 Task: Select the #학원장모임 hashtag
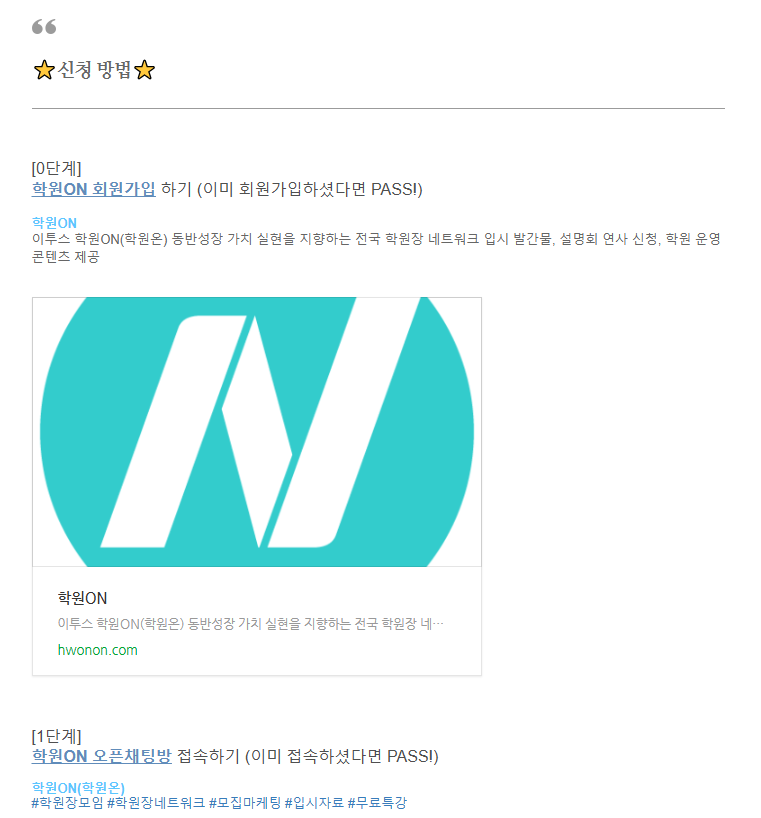[68, 802]
